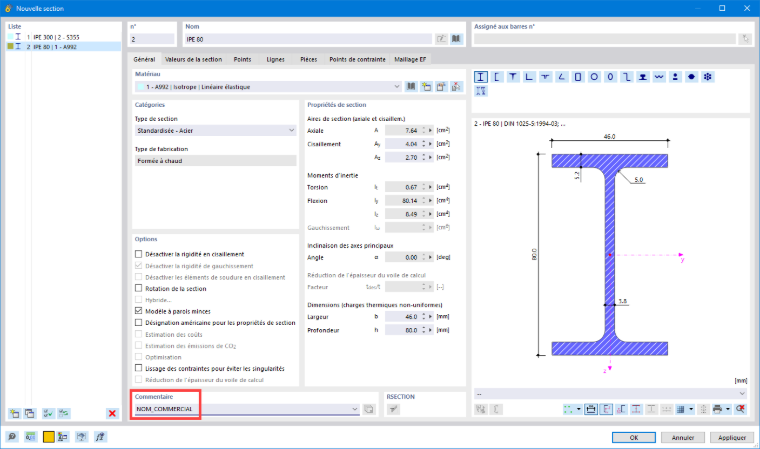Toggle dimension display in section preview
The width and height of the screenshot is (760, 449).
pos(591,409)
